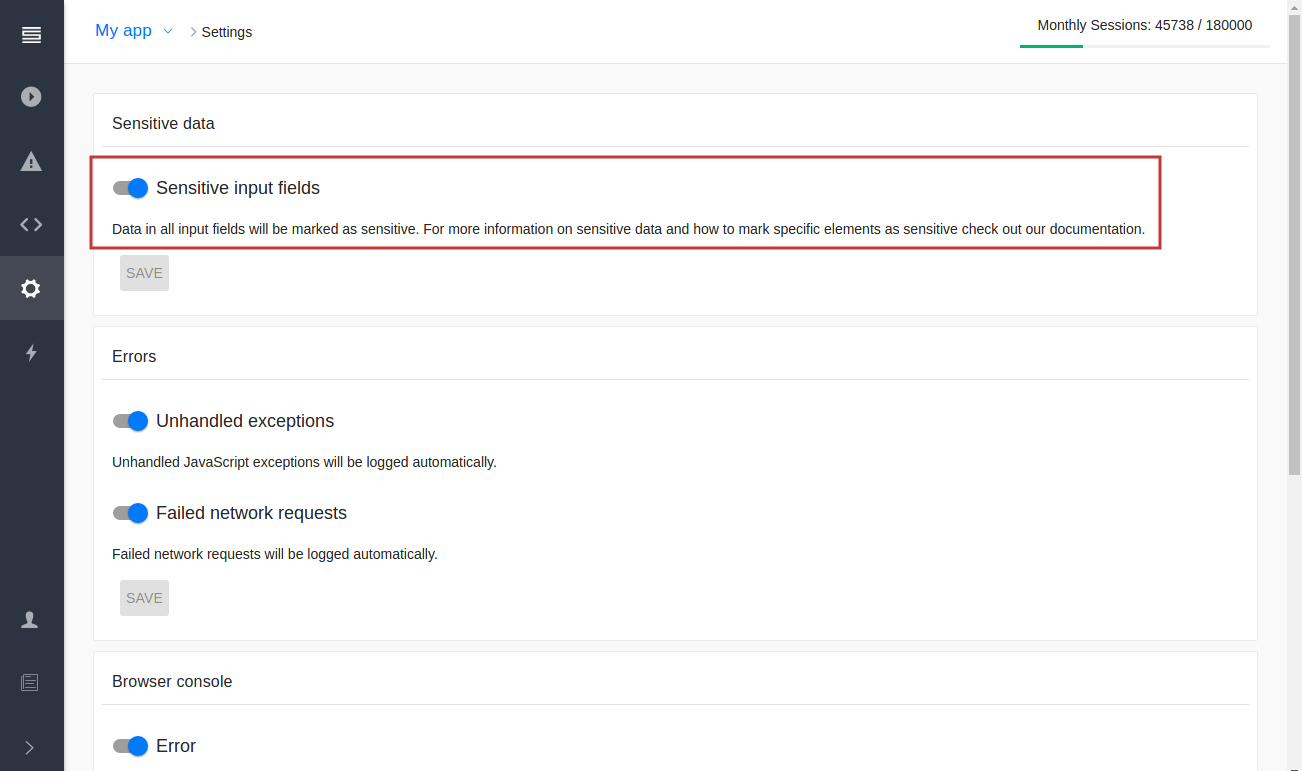Open the user profile sidebar icon

pos(30,620)
